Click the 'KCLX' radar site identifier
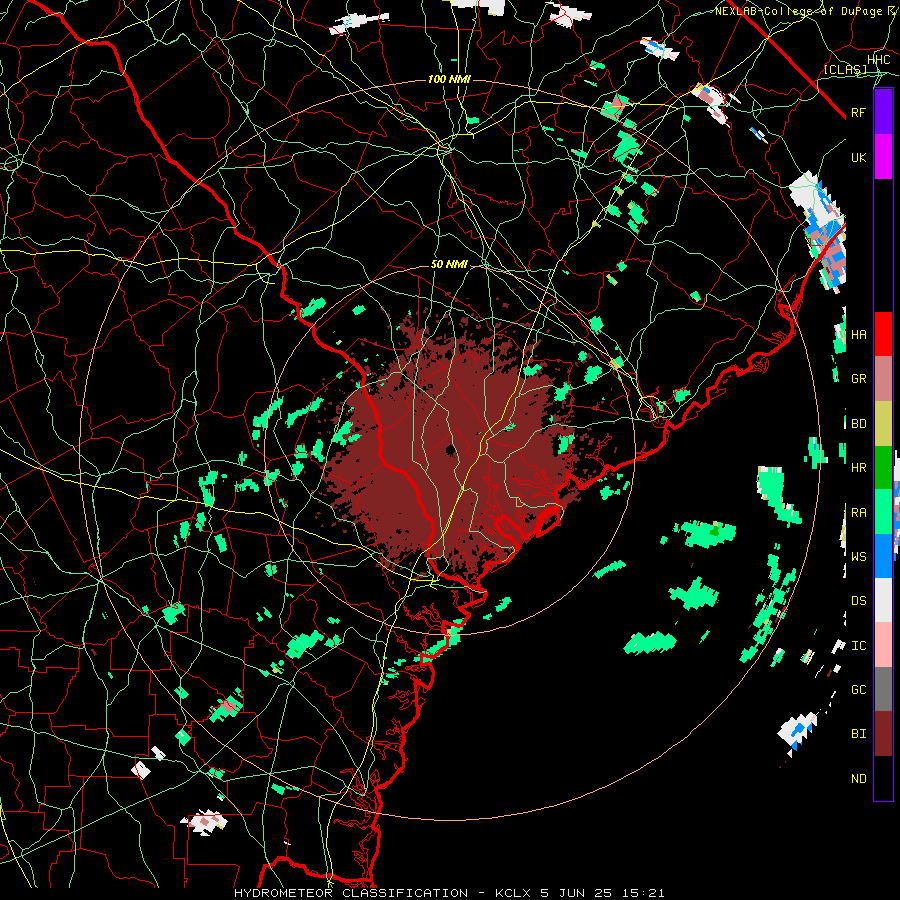The height and width of the screenshot is (900, 900). coord(513,893)
